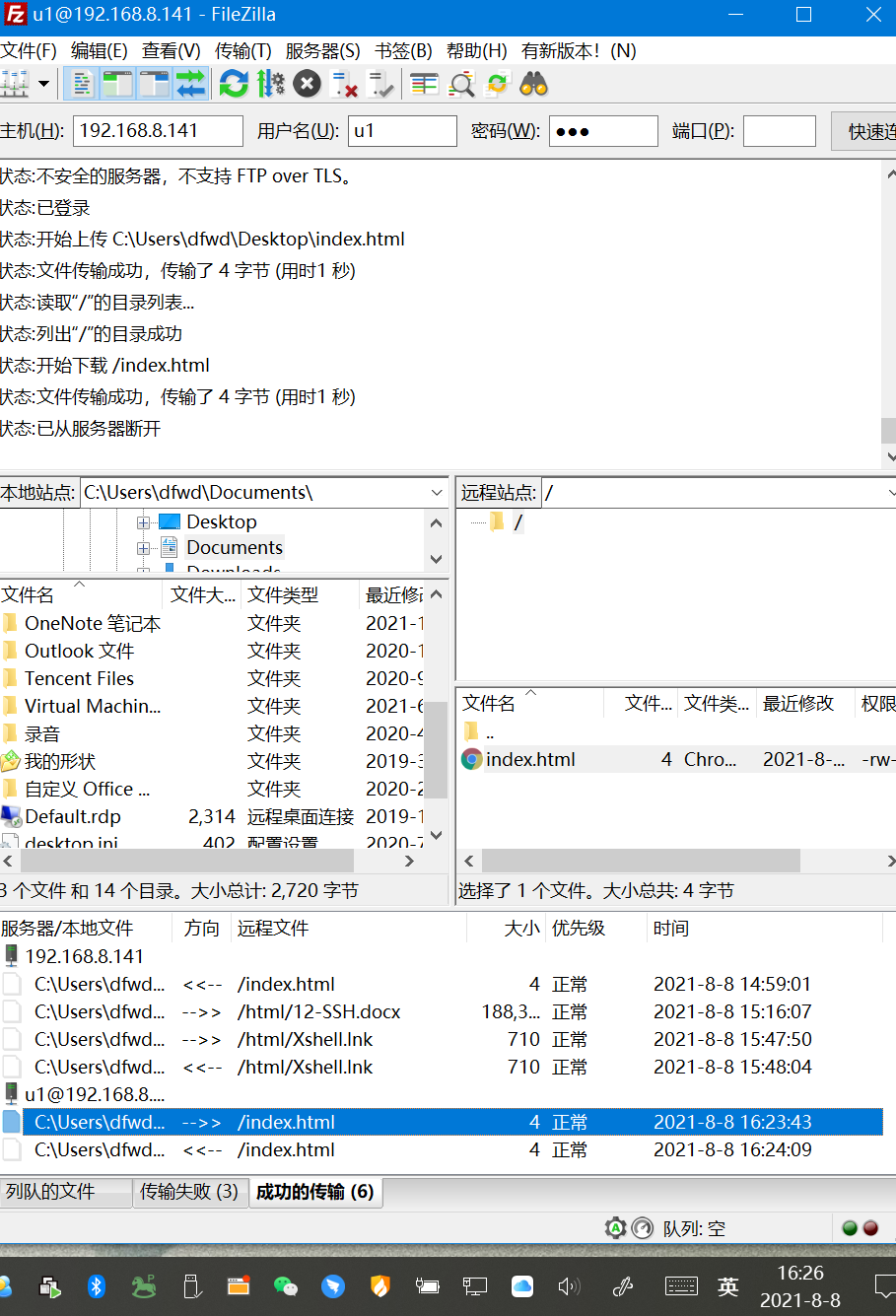This screenshot has height=1316, width=896.
Task: Open directory comparison view
Action: click(x=422, y=84)
